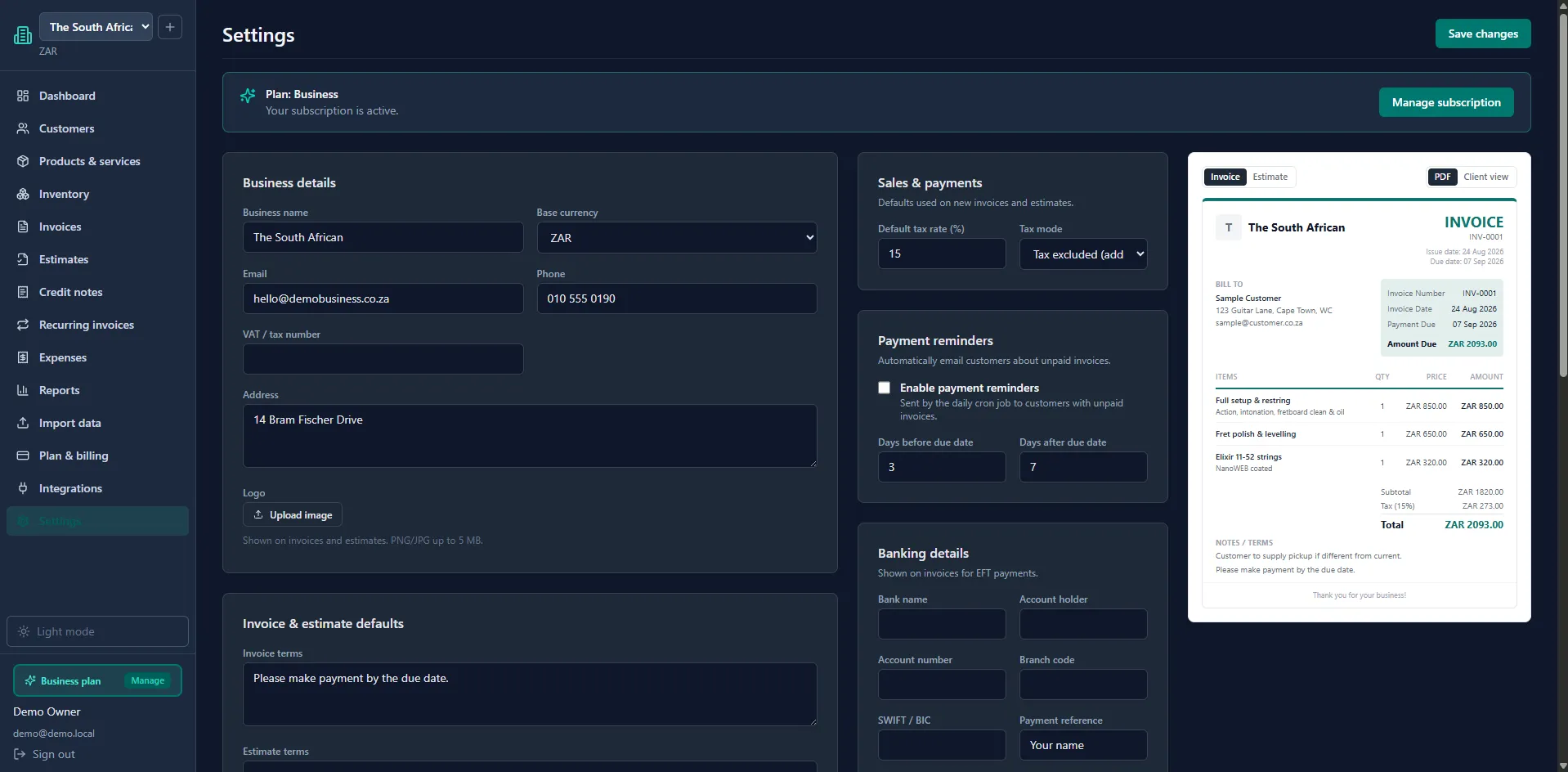
Task: Click the Invoices document icon
Action: tap(23, 227)
